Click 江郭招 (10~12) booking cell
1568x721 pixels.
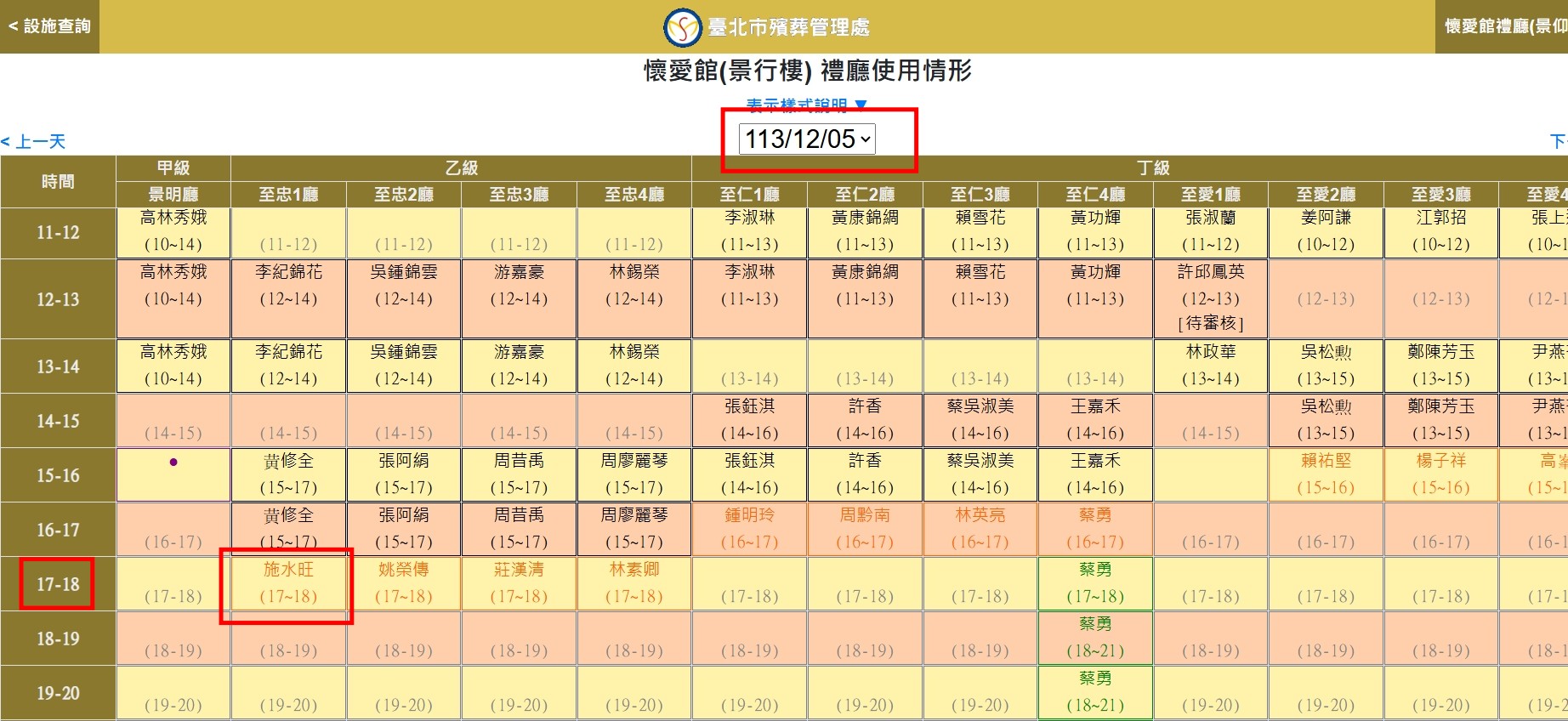[x=1441, y=232]
